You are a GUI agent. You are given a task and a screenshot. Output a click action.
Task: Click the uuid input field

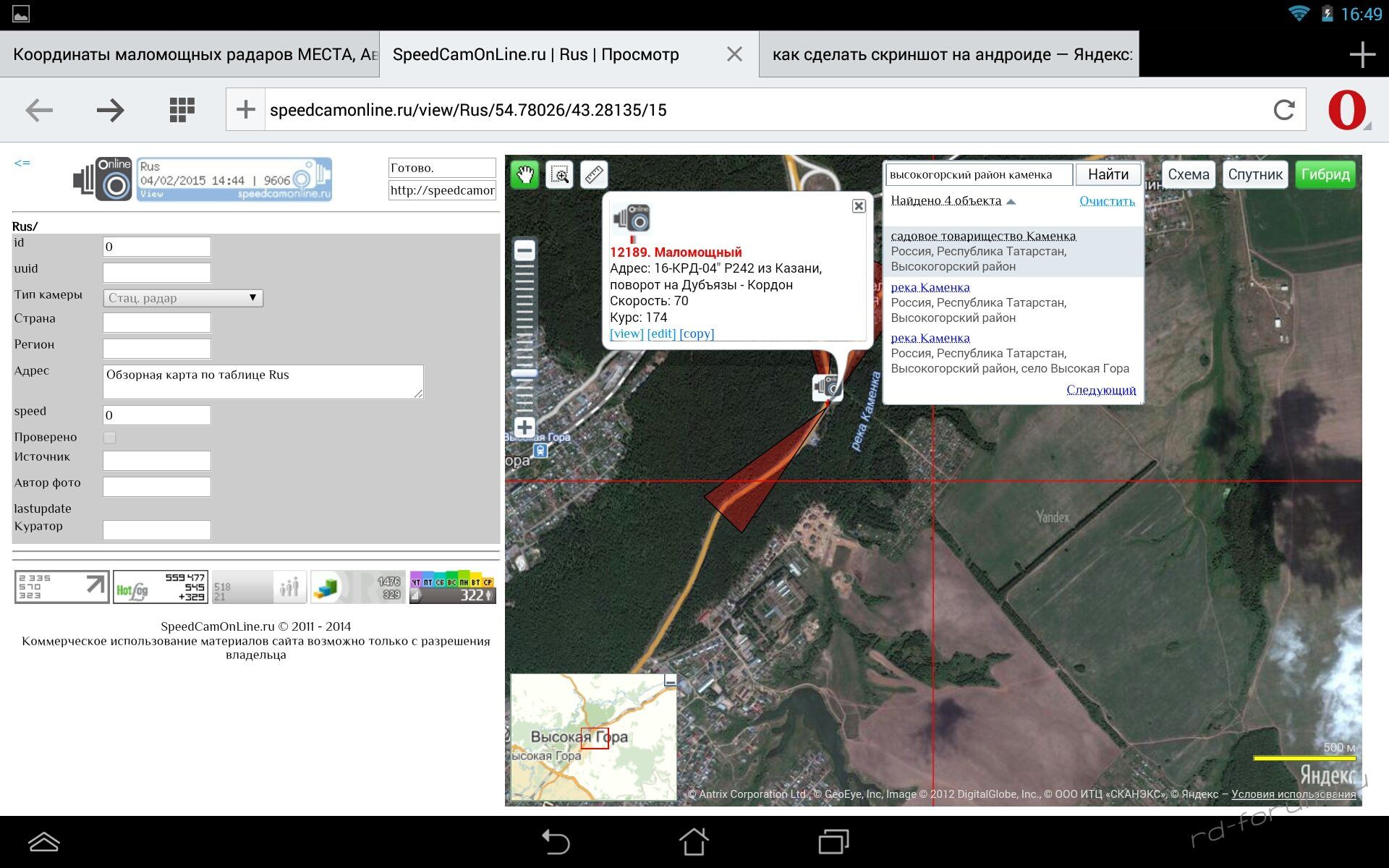(157, 273)
